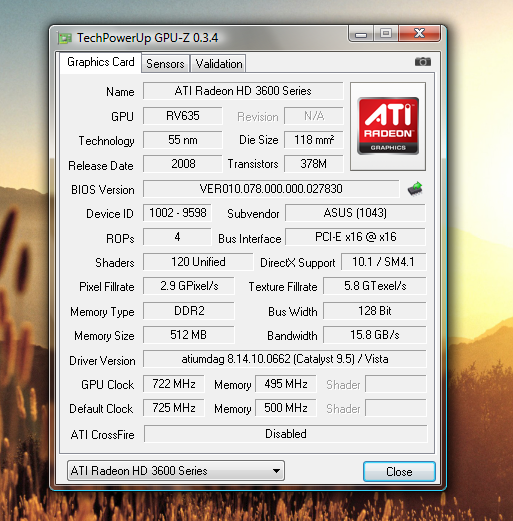This screenshot has height=521, width=513.
Task: Close GPU-Z using the title bar X
Action: [419, 33]
